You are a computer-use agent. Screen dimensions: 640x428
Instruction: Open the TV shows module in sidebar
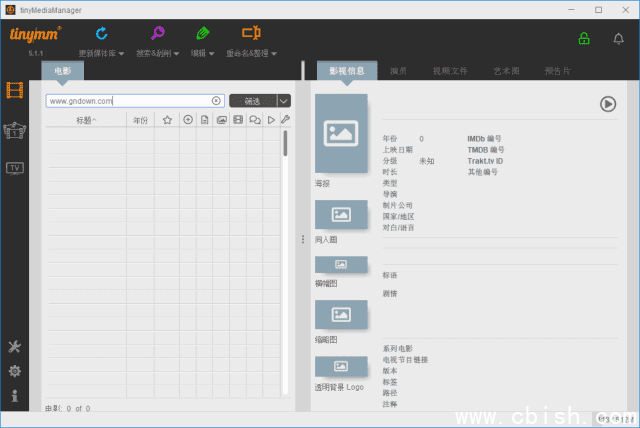click(15, 167)
